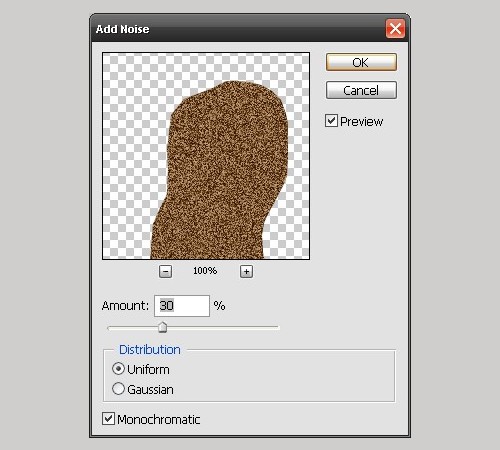Screen dimensions: 500x450
Task: Zoom out the preview with minus button
Action: (x=165, y=271)
